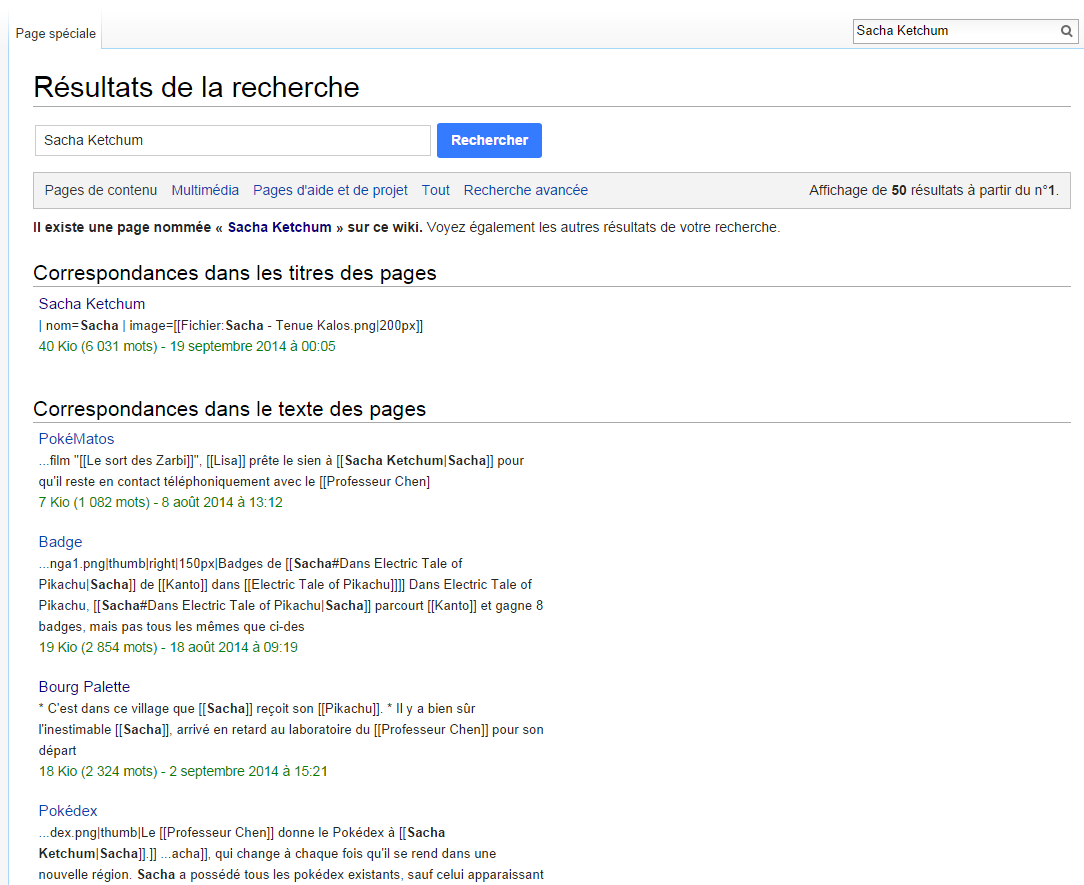Viewport: 1084px width, 885px height.
Task: Open the Page spéciale tab
Action: (55, 33)
